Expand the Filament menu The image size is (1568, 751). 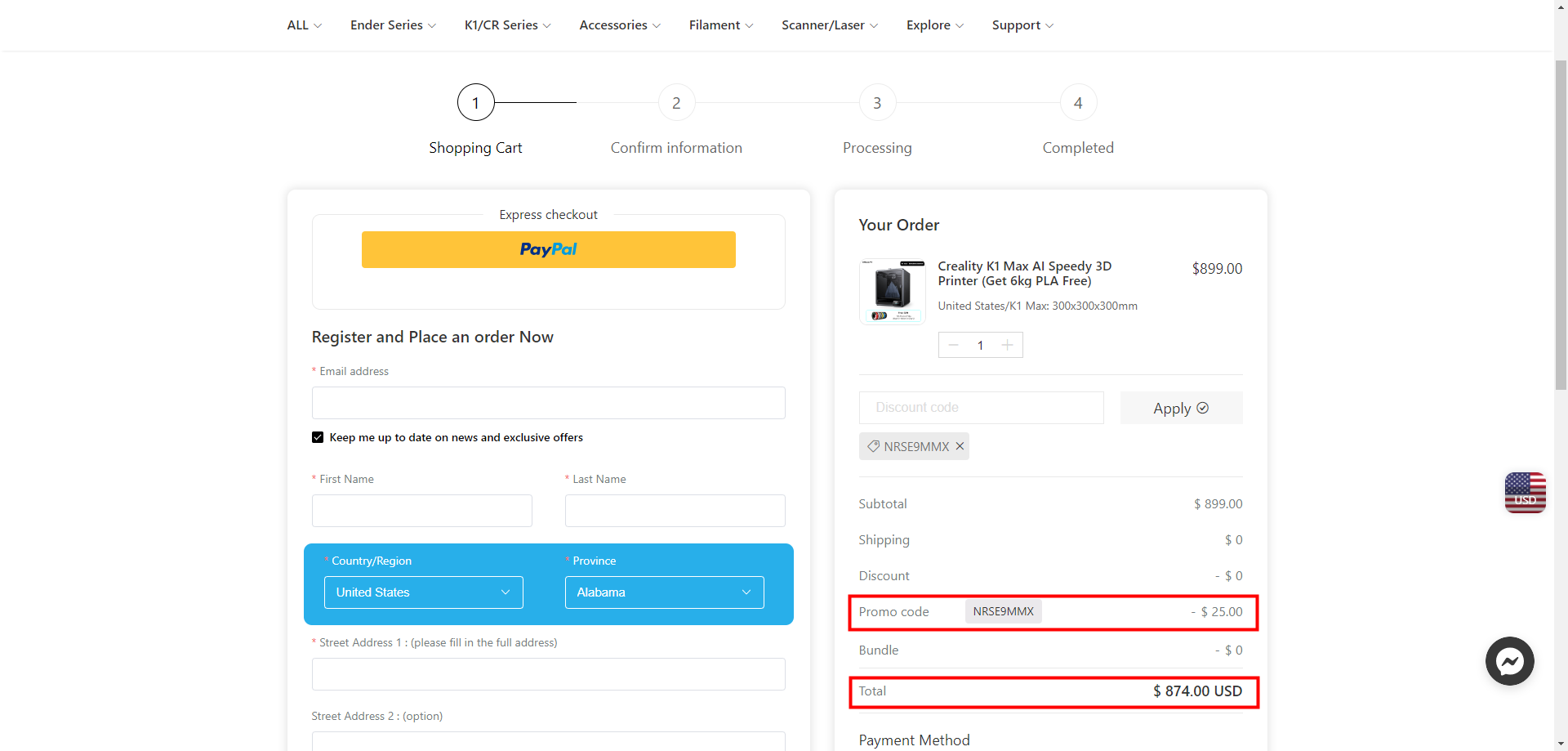tap(720, 25)
